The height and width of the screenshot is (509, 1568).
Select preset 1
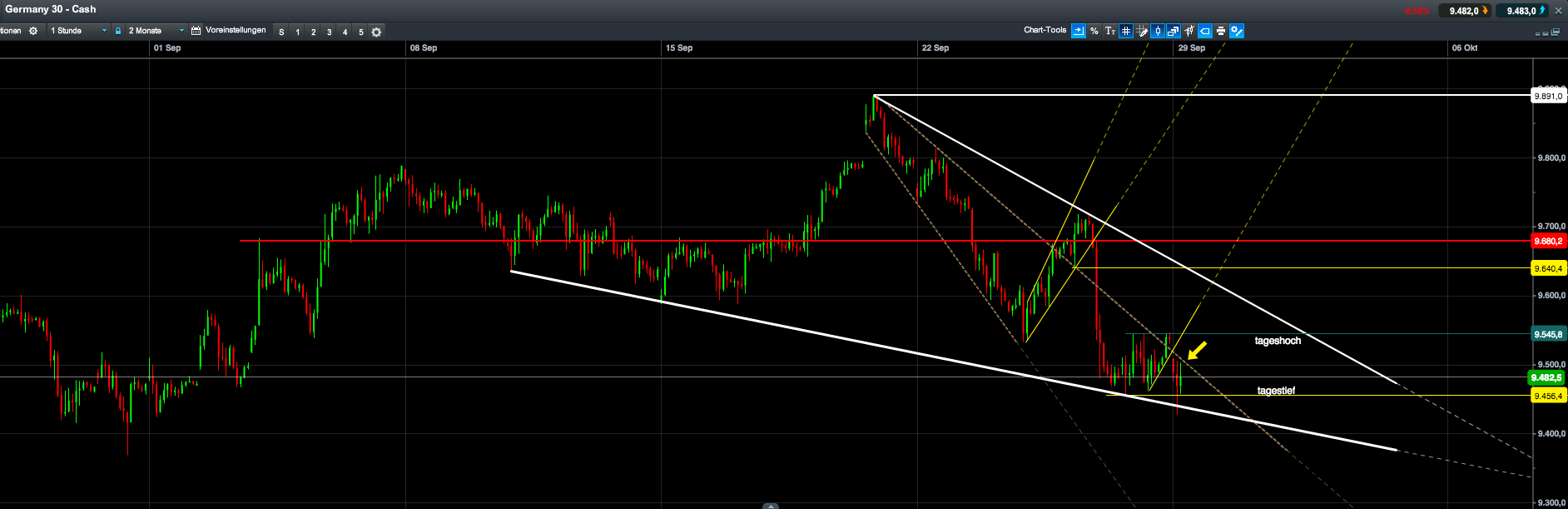pos(297,32)
